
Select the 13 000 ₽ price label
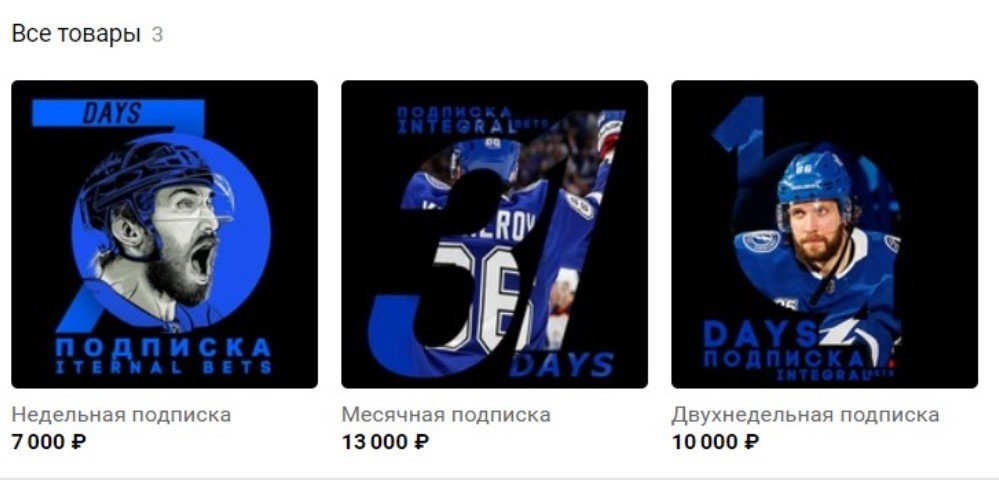tap(385, 441)
